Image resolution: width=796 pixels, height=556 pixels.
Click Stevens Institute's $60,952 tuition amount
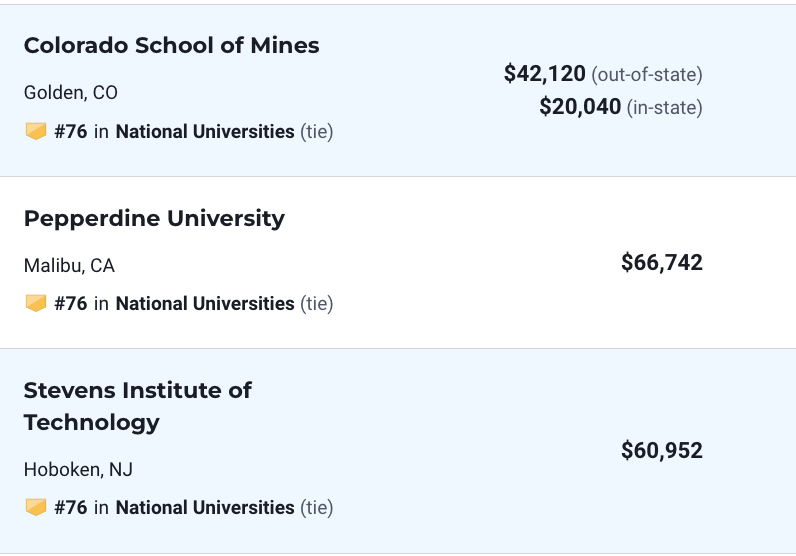pyautogui.click(x=662, y=450)
